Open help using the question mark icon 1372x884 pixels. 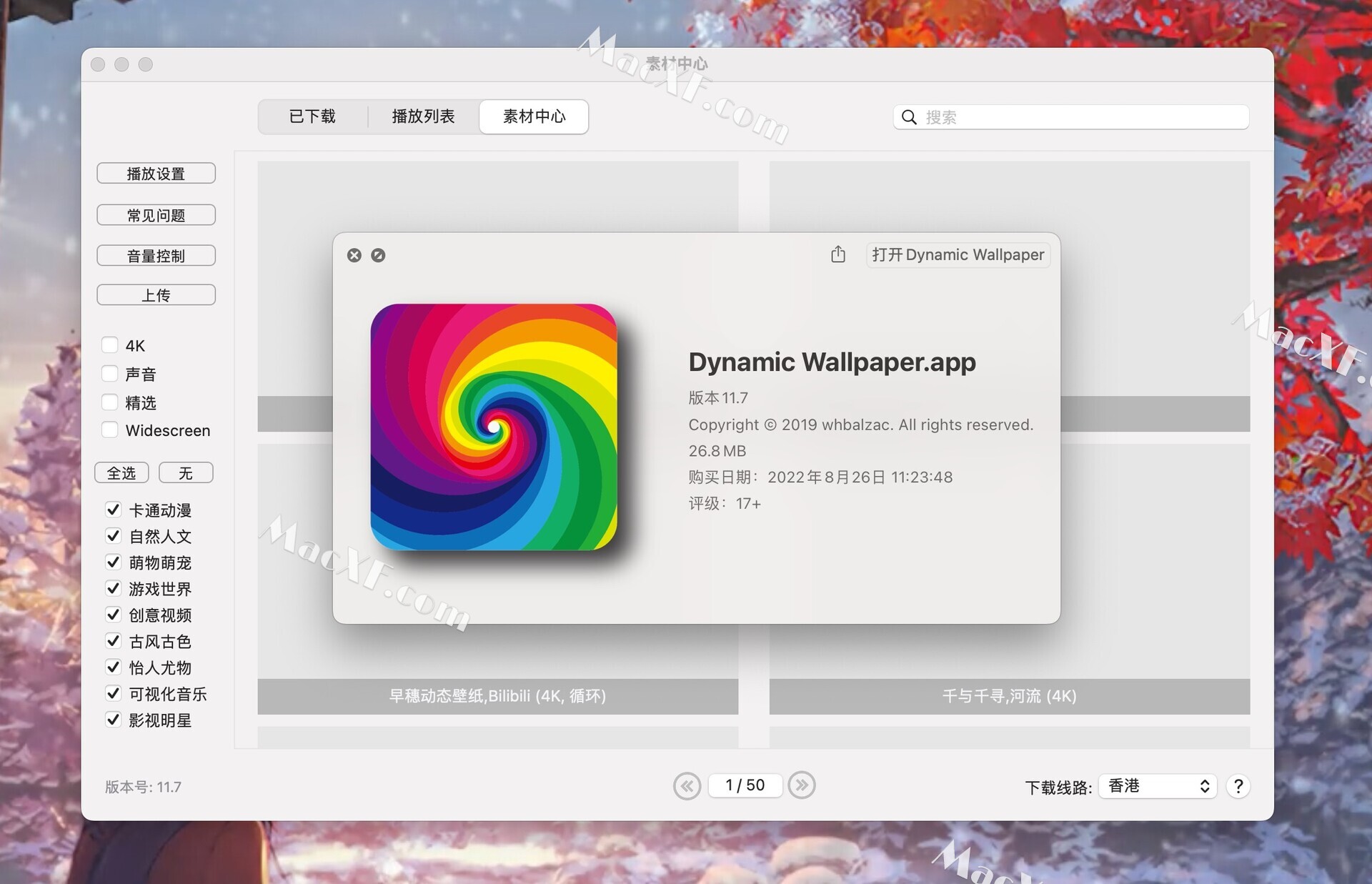[1238, 786]
